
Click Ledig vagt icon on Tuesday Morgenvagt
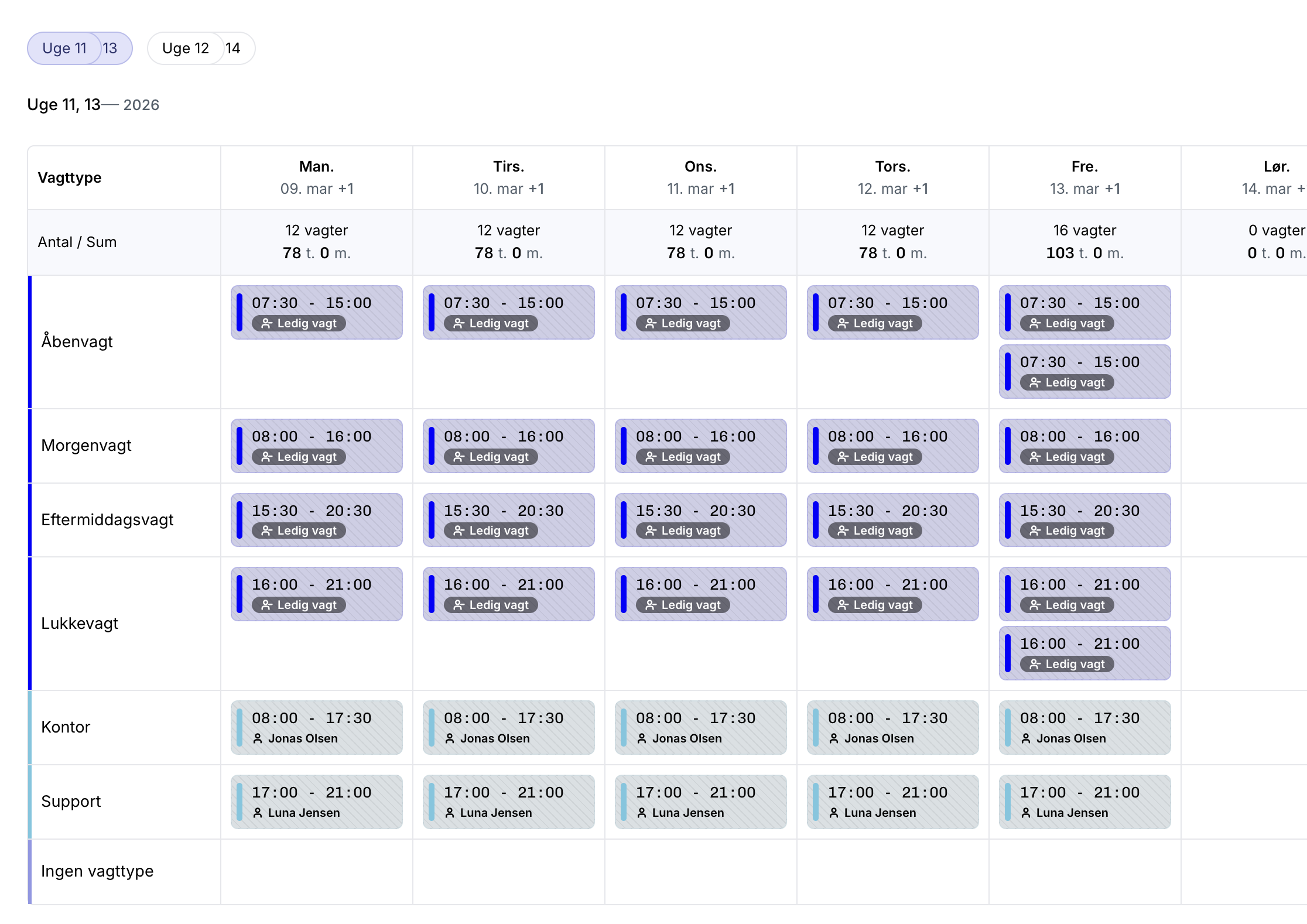pos(459,457)
